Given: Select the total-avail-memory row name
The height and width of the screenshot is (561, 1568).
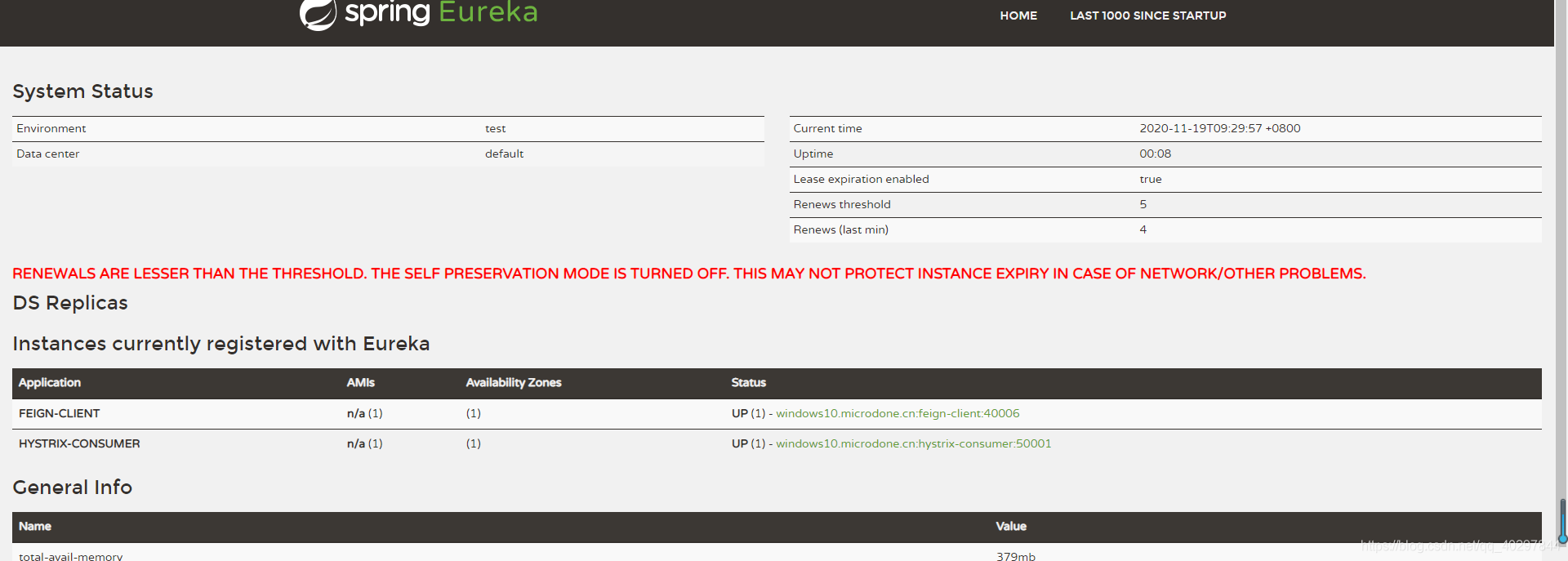Looking at the screenshot, I should 70,555.
